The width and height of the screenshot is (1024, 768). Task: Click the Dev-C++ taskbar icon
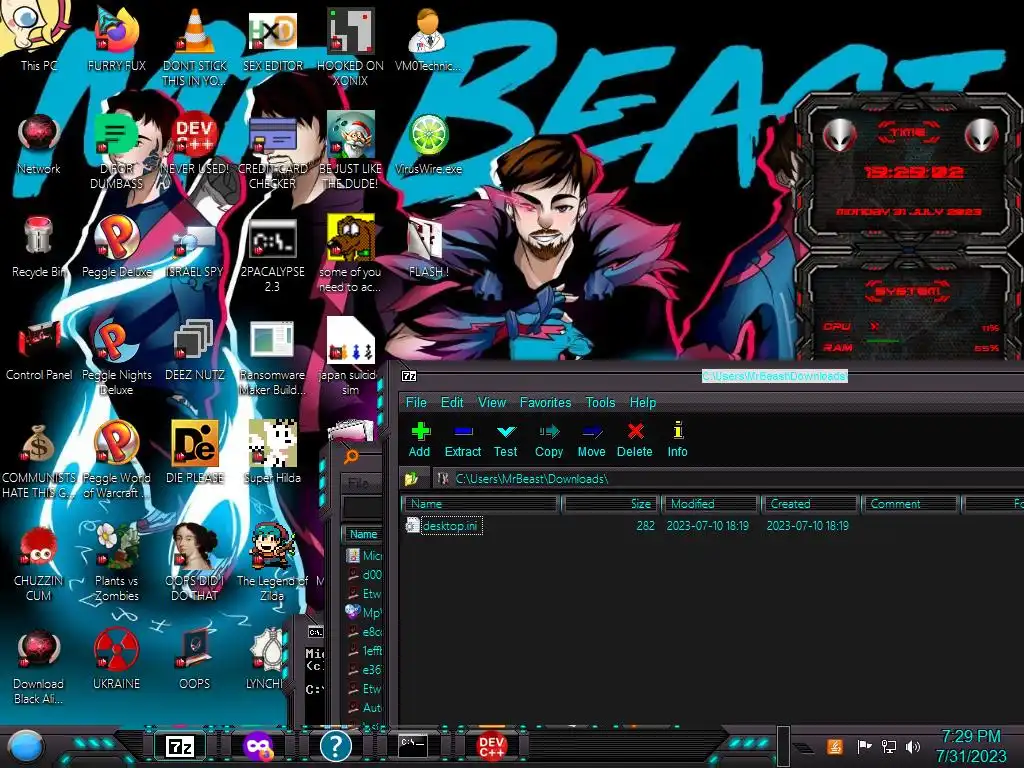coord(491,746)
